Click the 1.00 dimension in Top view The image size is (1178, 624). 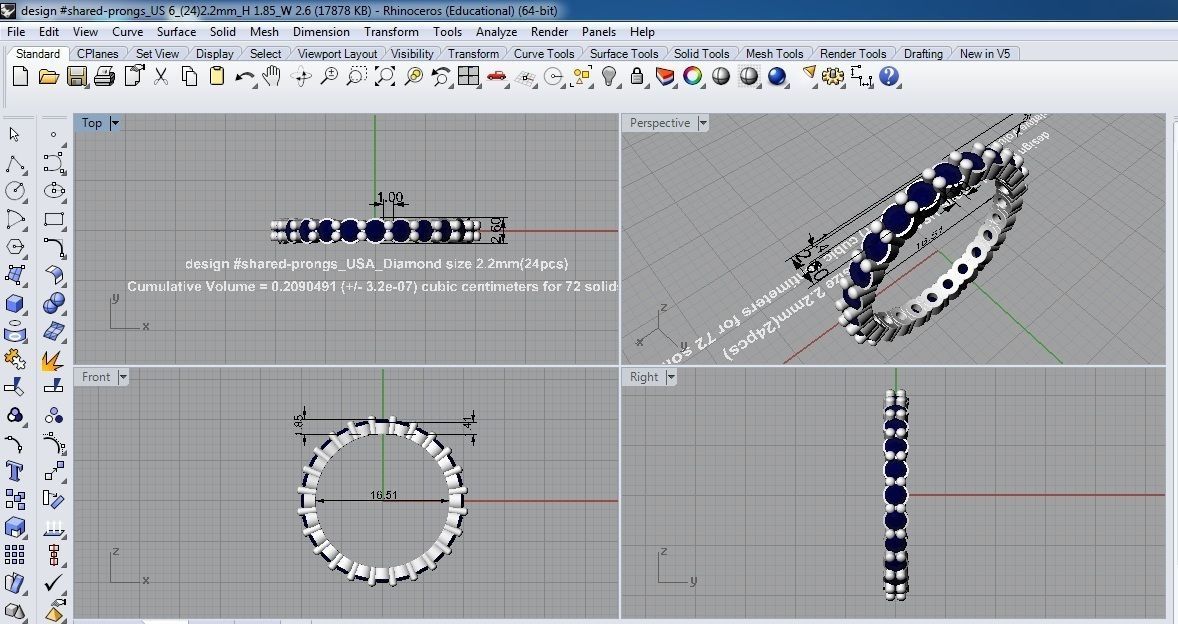coord(390,197)
